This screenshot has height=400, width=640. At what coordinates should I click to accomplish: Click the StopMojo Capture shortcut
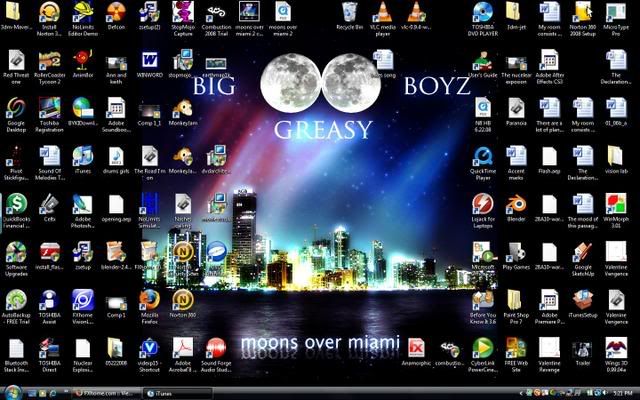pyautogui.click(x=183, y=19)
